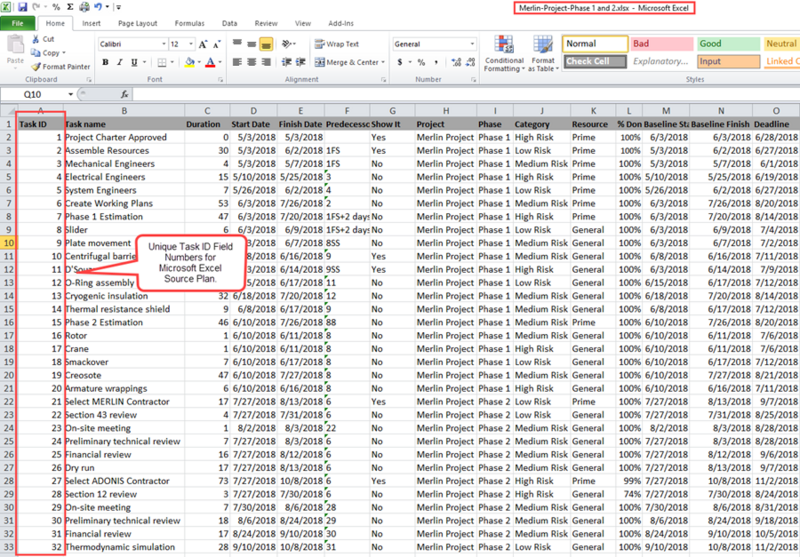This screenshot has width=800, height=557.
Task: Select cell Select ADONIS Contractor
Action: click(124, 480)
